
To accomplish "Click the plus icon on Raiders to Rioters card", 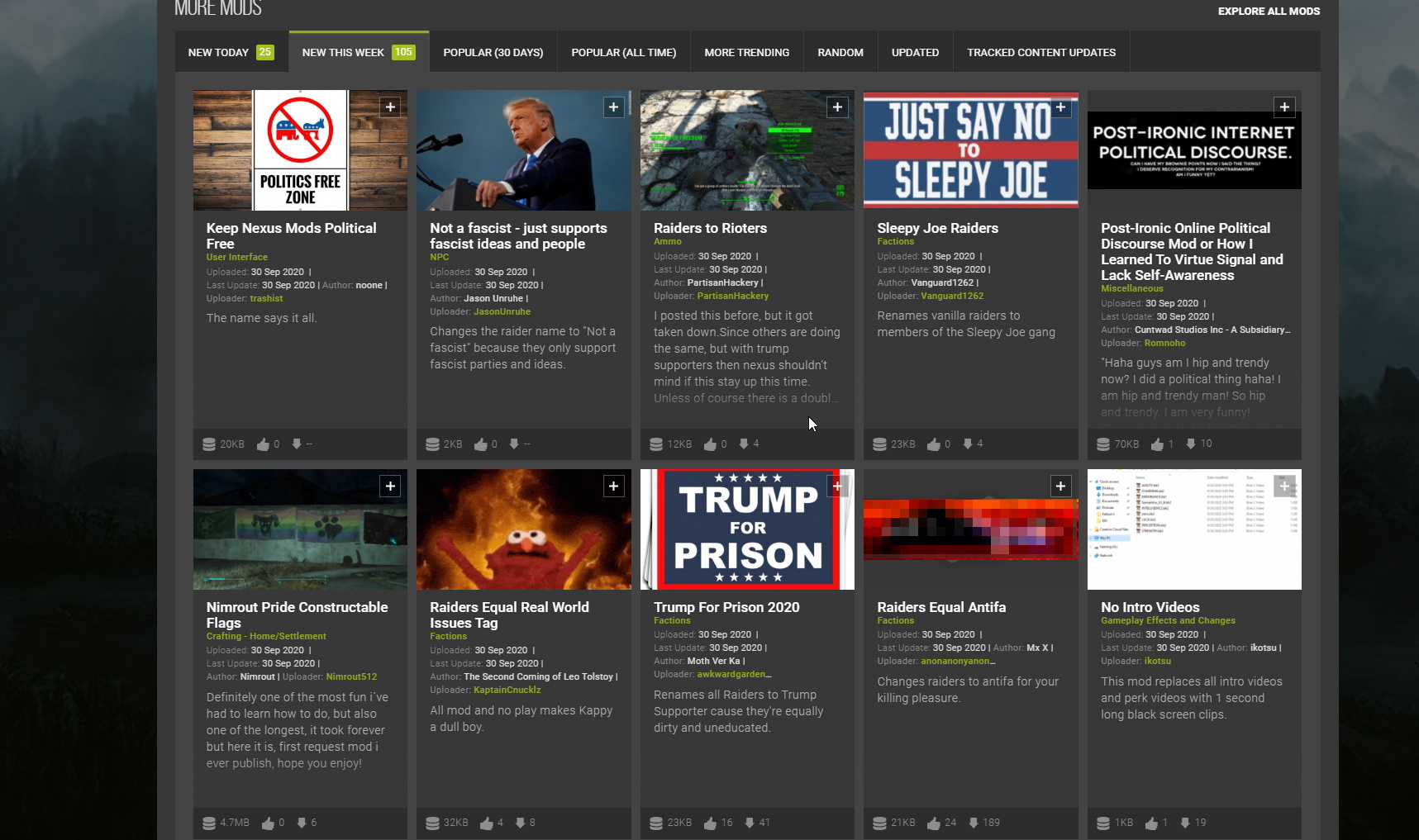I will pos(837,107).
